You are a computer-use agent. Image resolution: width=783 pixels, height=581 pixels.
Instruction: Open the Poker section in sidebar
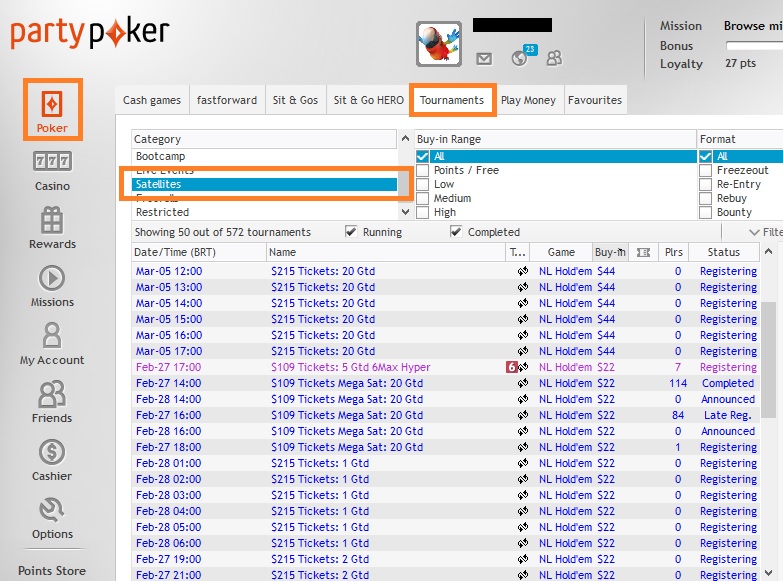(x=52, y=109)
